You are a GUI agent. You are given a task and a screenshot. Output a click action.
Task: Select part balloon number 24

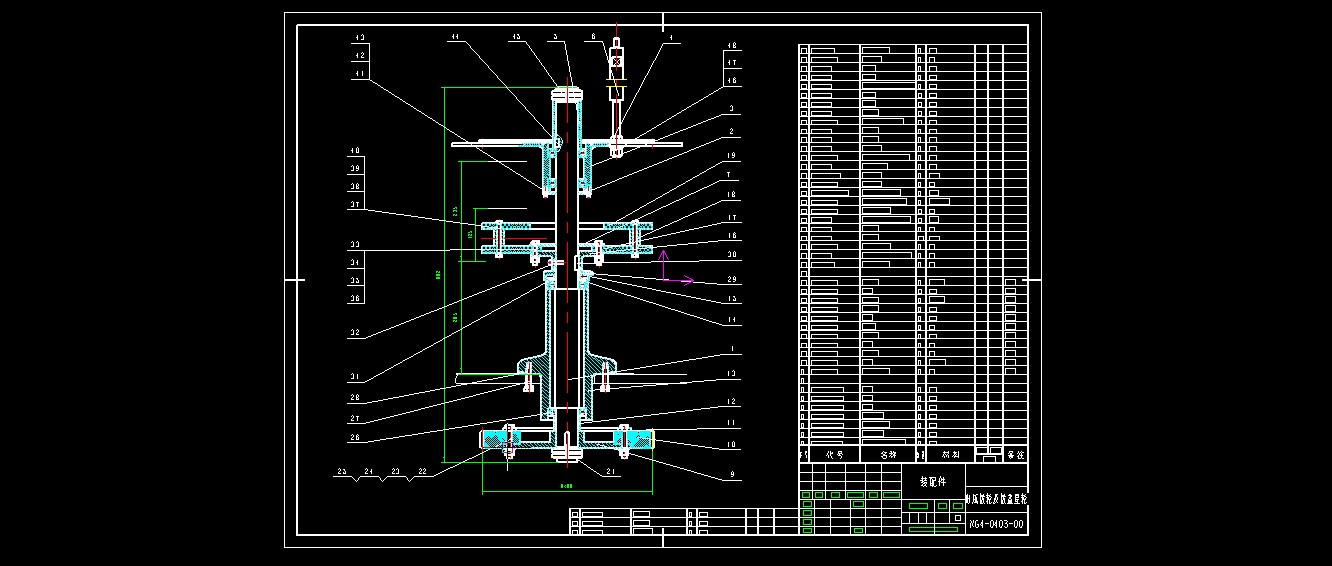pyautogui.click(x=367, y=470)
